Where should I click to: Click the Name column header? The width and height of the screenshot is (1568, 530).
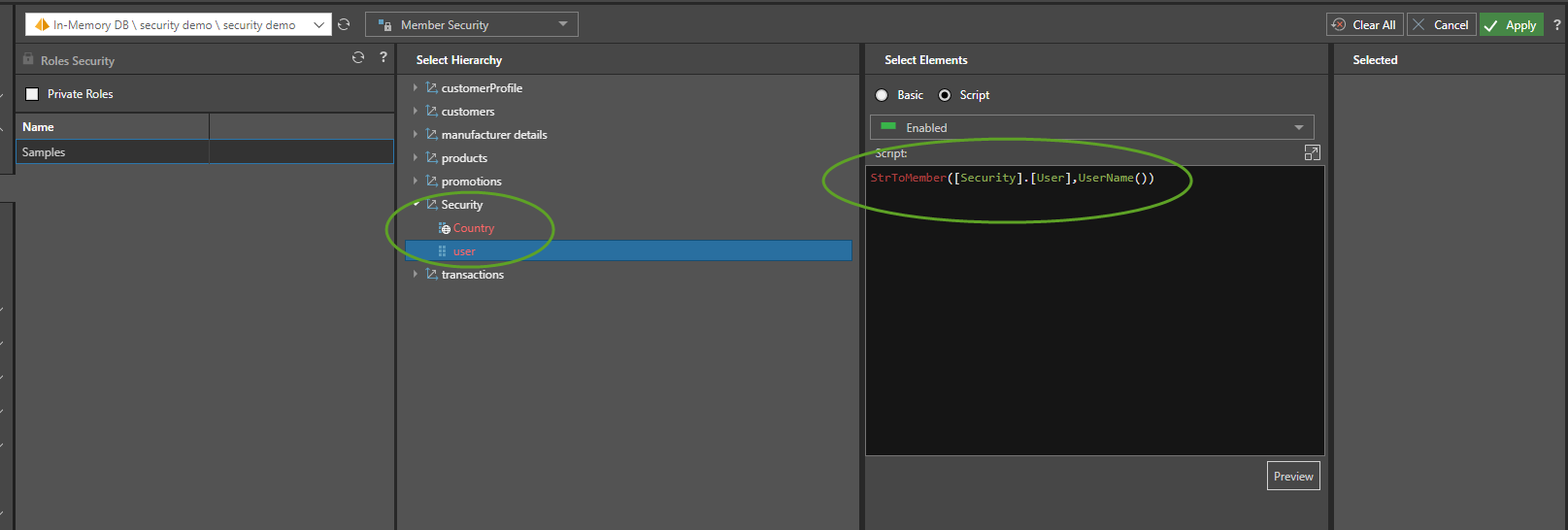coord(113,127)
